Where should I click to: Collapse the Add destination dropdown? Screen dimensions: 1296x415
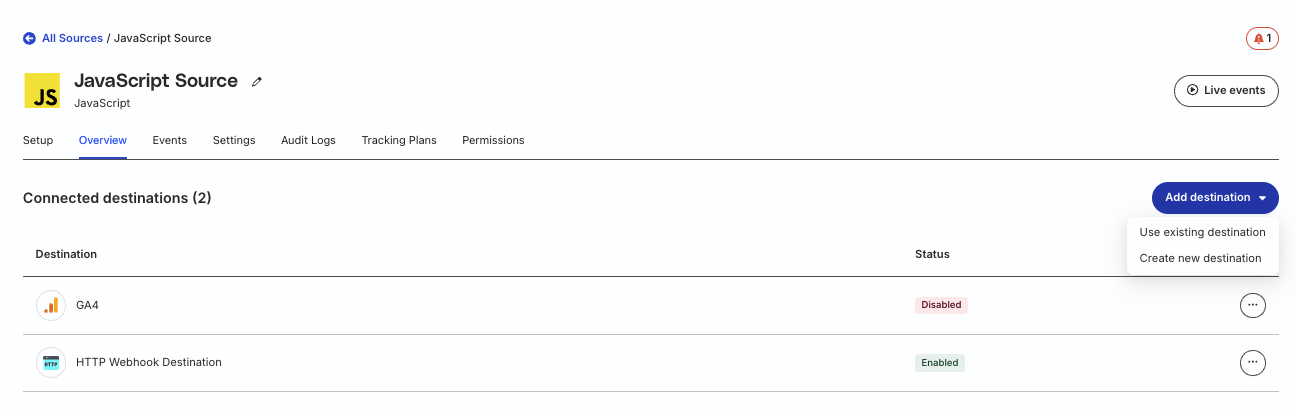[1215, 198]
